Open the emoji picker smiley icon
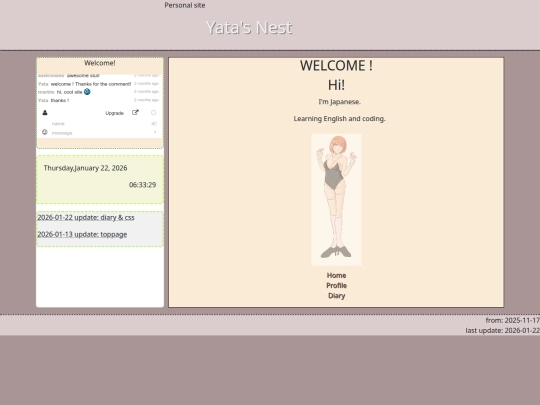Screen dimensions: 540x405 (x=45, y=132)
